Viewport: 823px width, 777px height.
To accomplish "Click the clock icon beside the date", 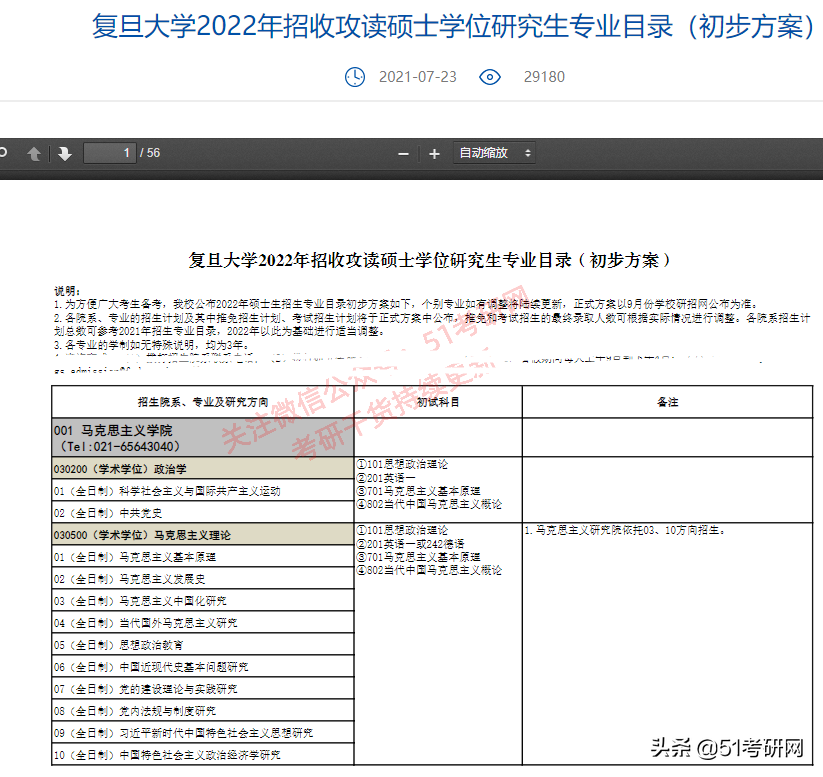I will point(355,77).
